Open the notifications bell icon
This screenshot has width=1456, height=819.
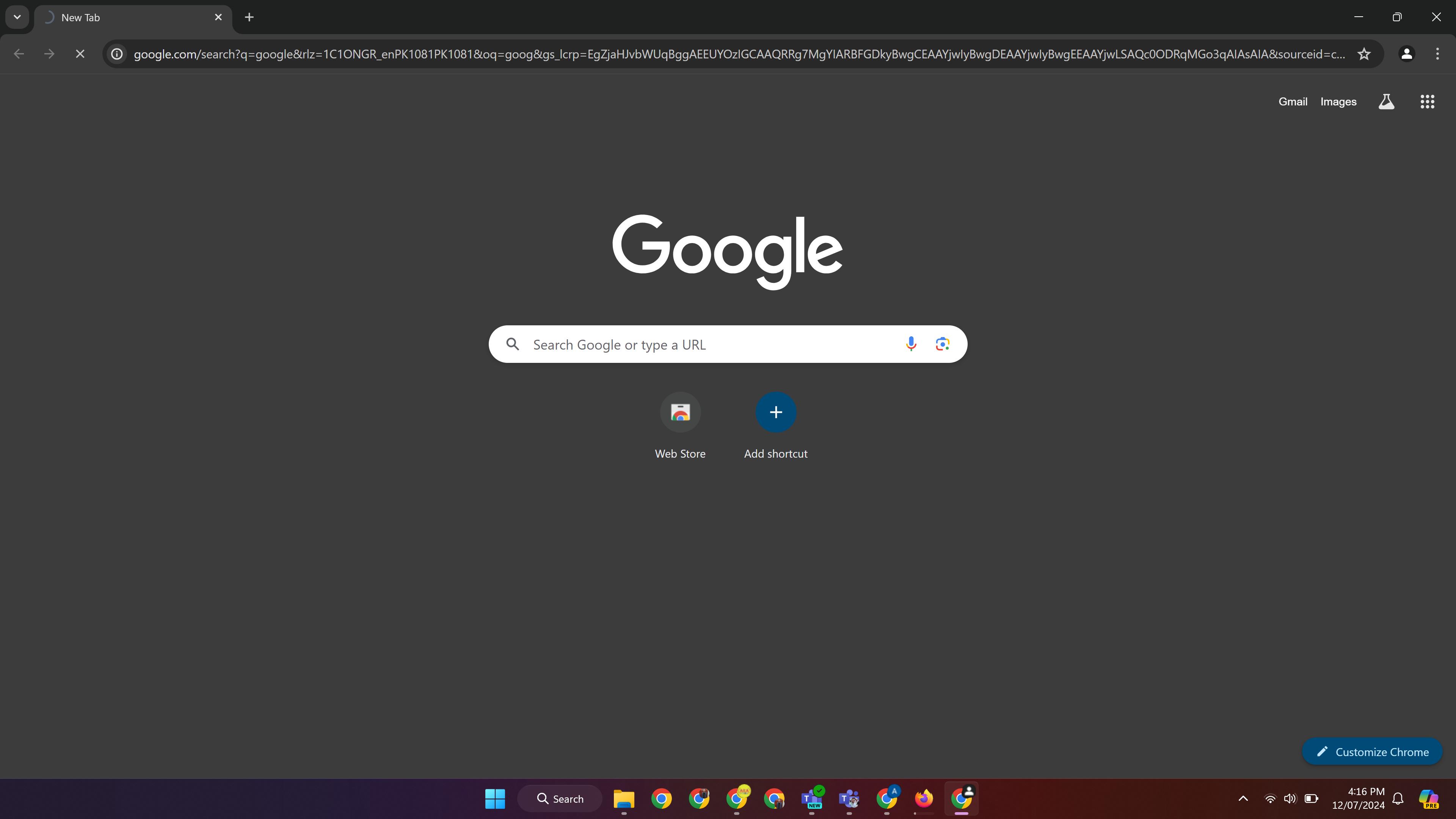(1398, 799)
